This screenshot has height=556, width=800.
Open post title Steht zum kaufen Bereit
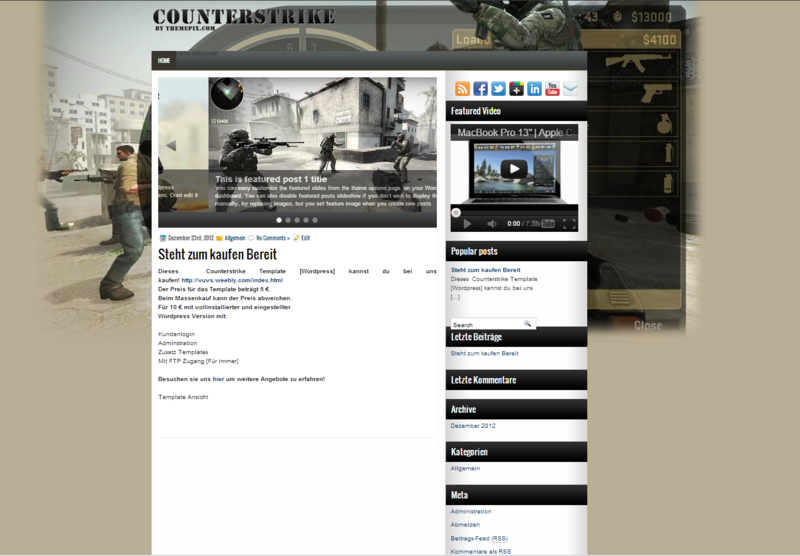tap(217, 254)
